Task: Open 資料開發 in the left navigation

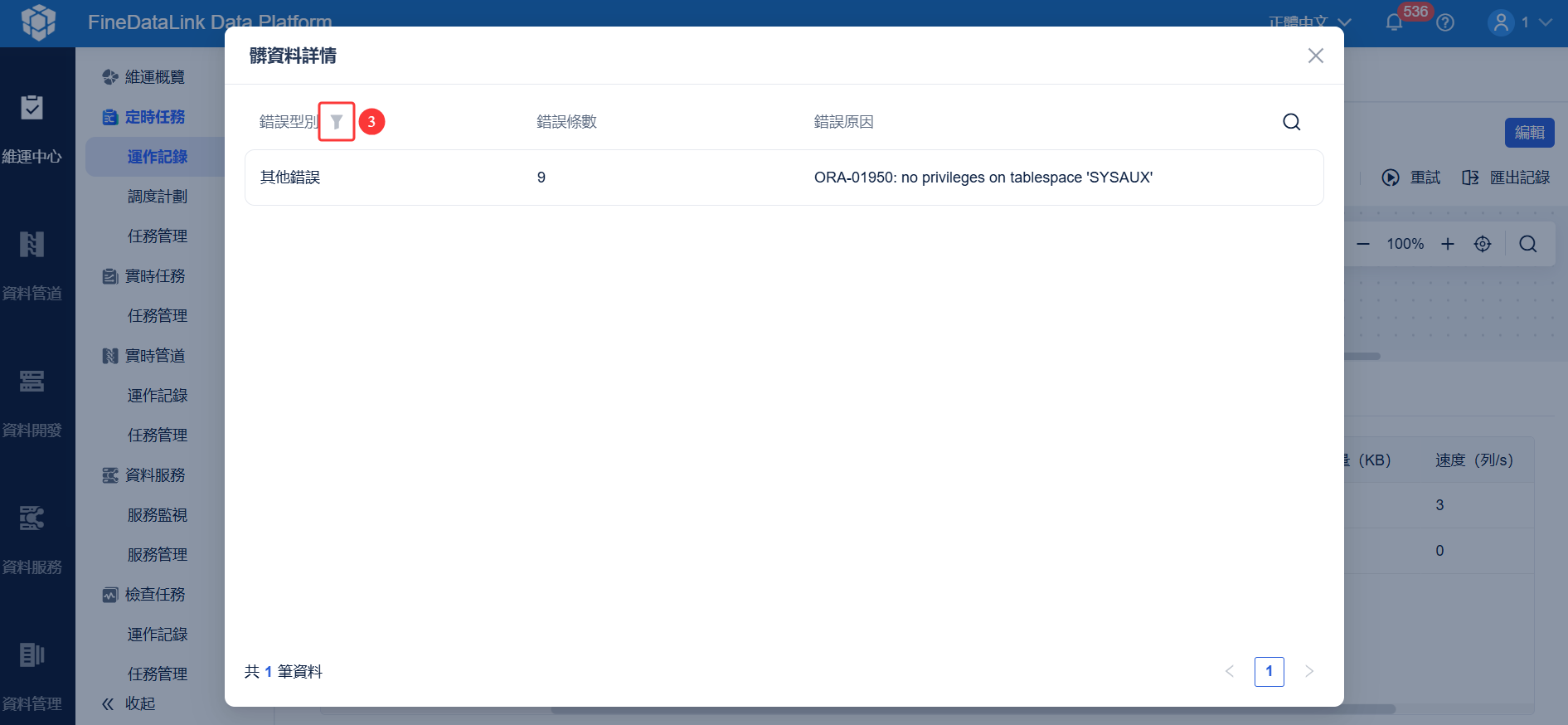Action: (32, 402)
